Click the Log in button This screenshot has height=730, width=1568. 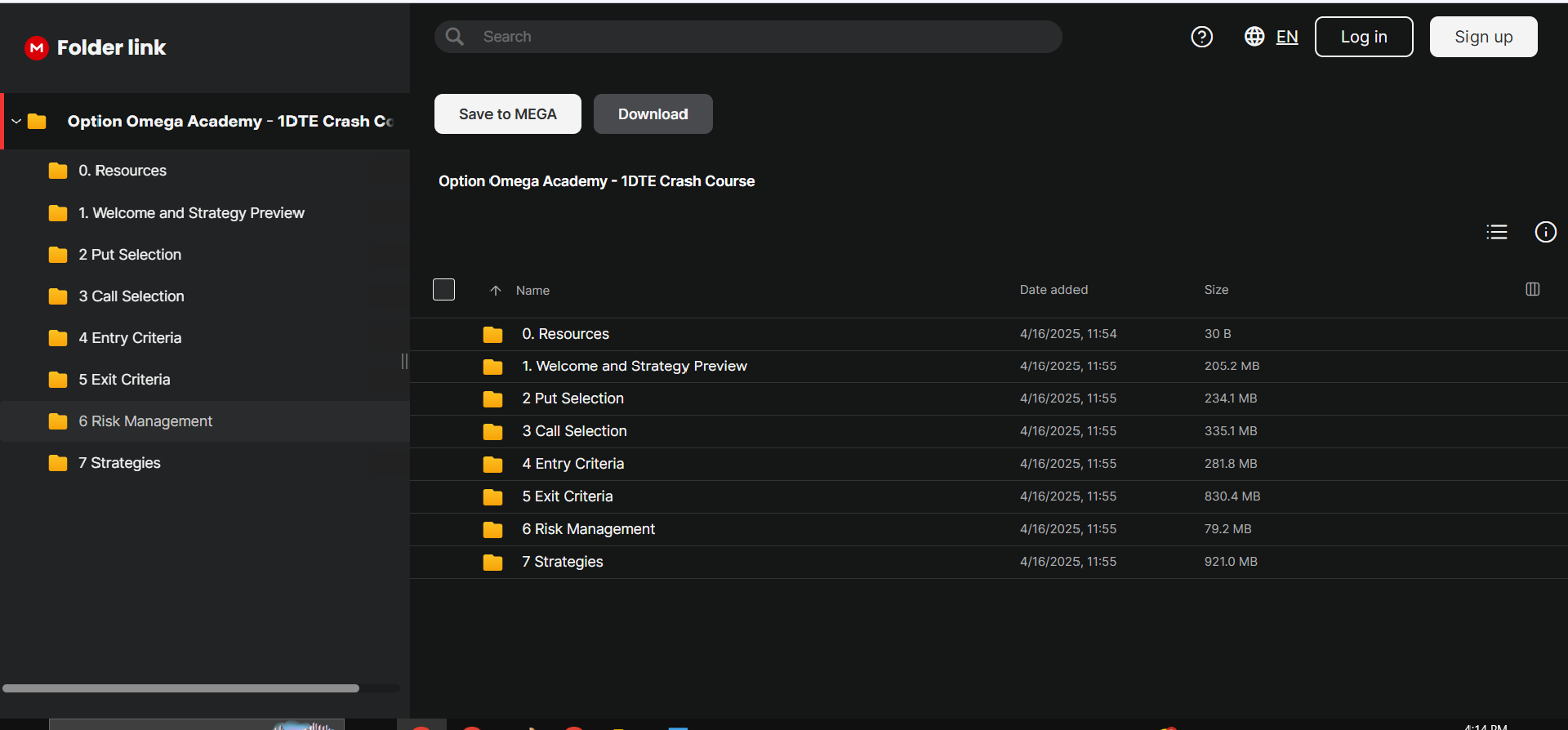pyautogui.click(x=1364, y=37)
